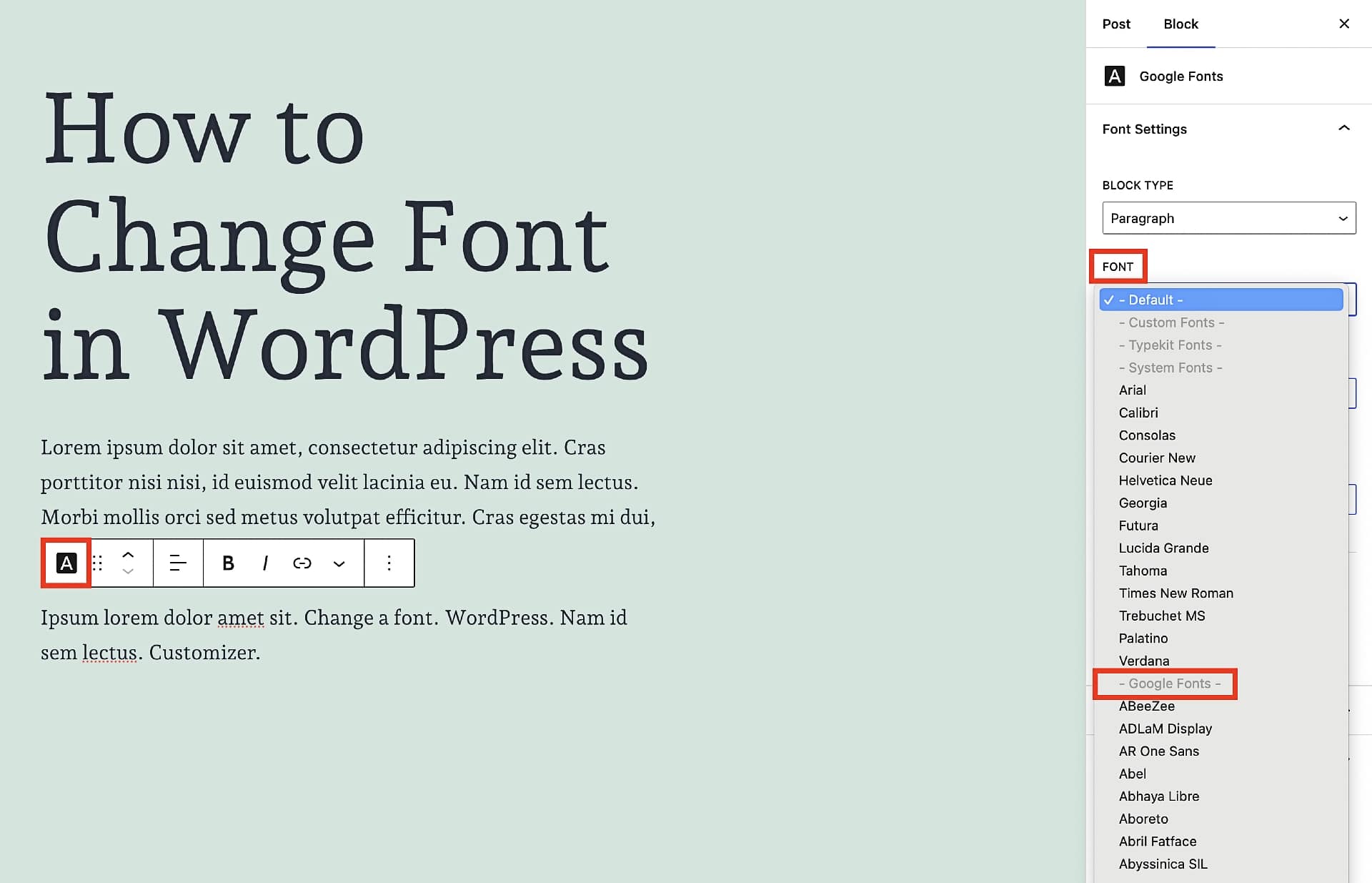This screenshot has width=1372, height=883.
Task: Select the Google Fonts block icon in the toolbar
Action: (66, 563)
